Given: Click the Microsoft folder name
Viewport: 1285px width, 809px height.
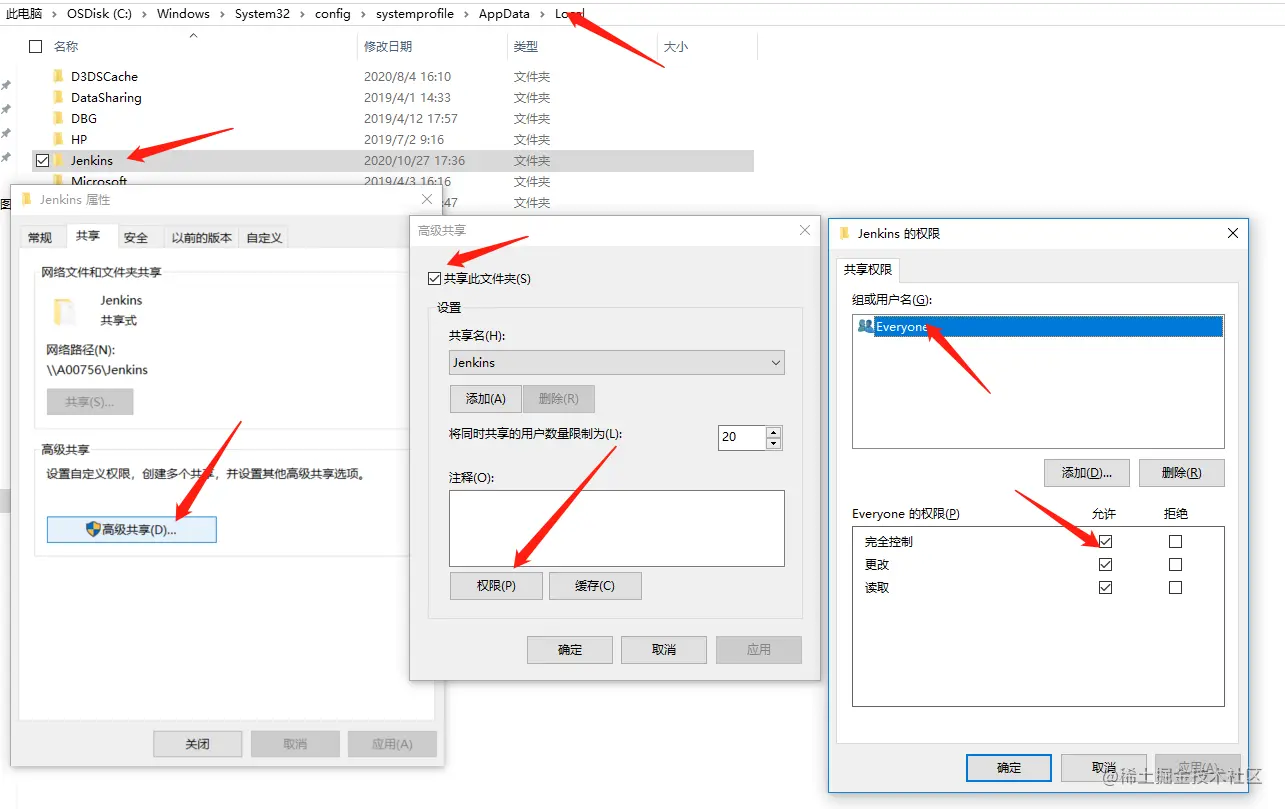Looking at the screenshot, I should click(x=99, y=182).
